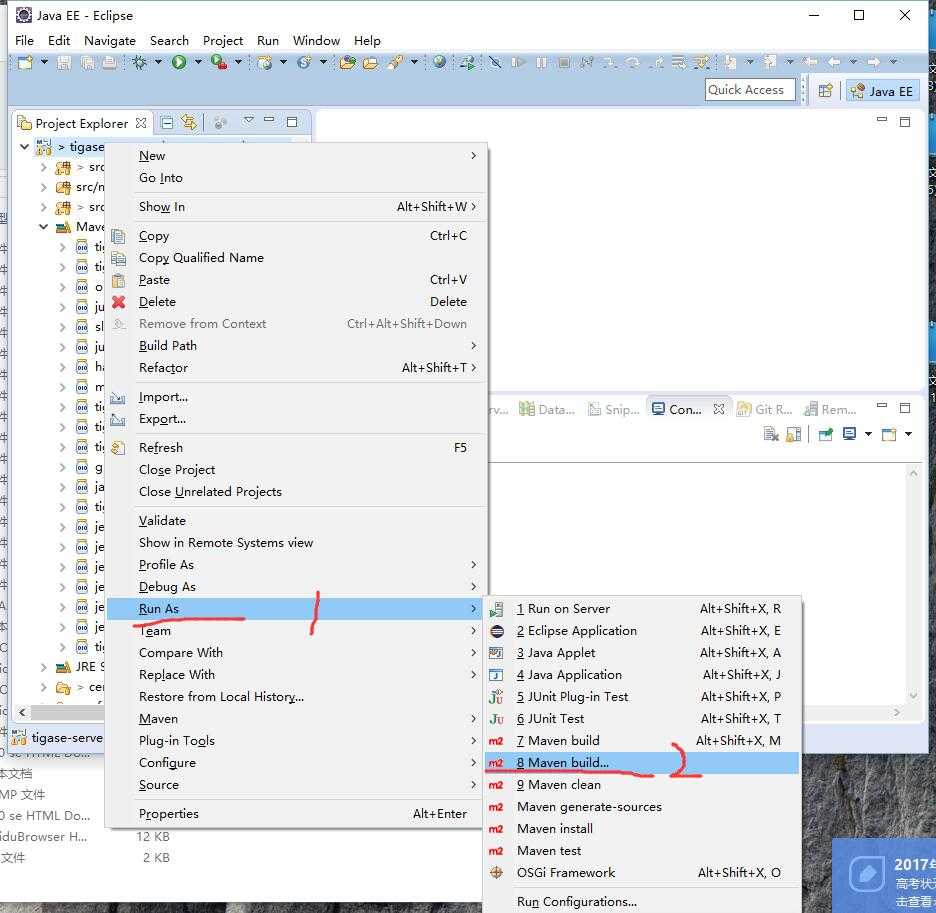Select Maven clean in the submenu
The width and height of the screenshot is (936, 913).
(641, 785)
